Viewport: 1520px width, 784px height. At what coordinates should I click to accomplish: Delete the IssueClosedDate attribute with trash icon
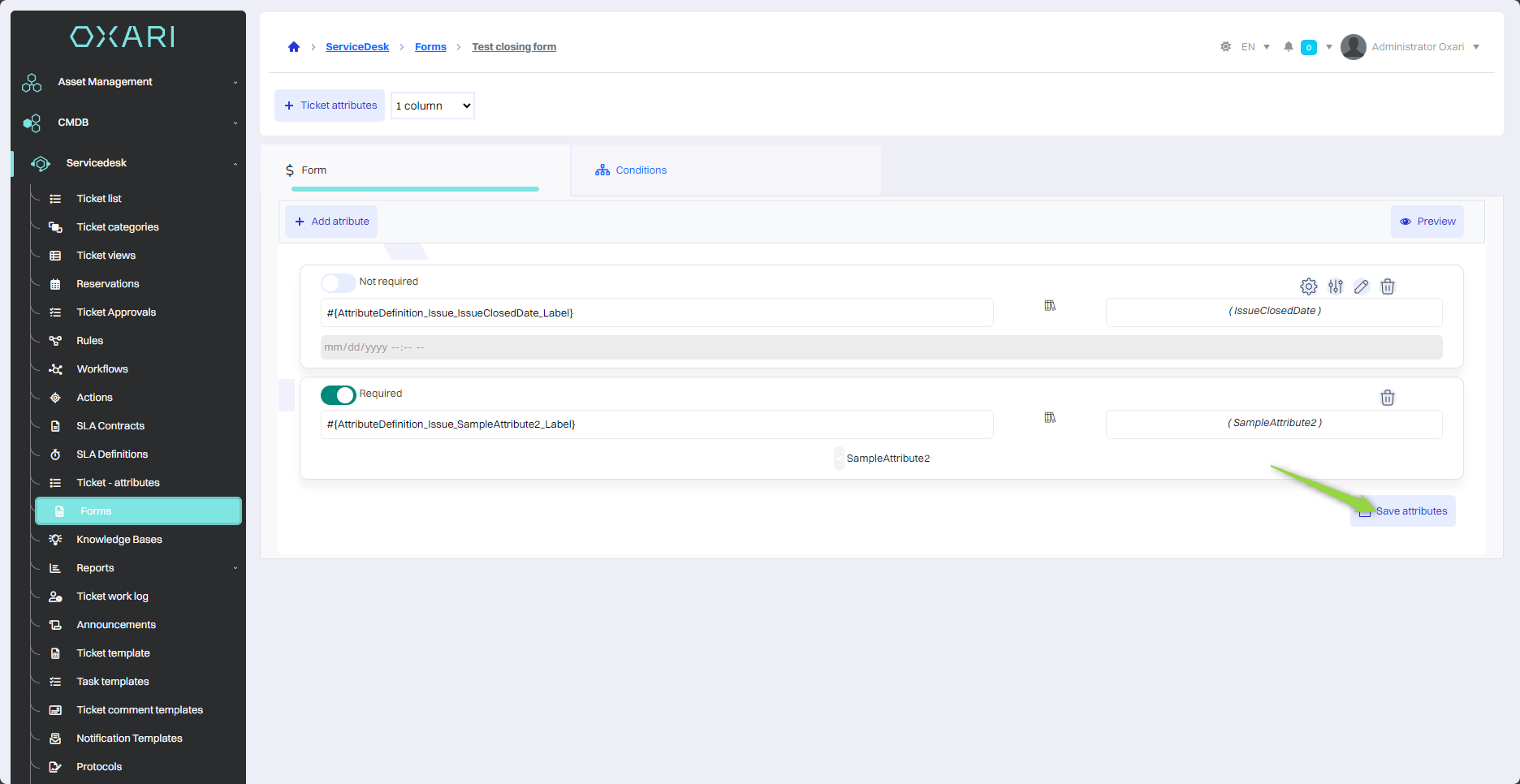(1388, 286)
